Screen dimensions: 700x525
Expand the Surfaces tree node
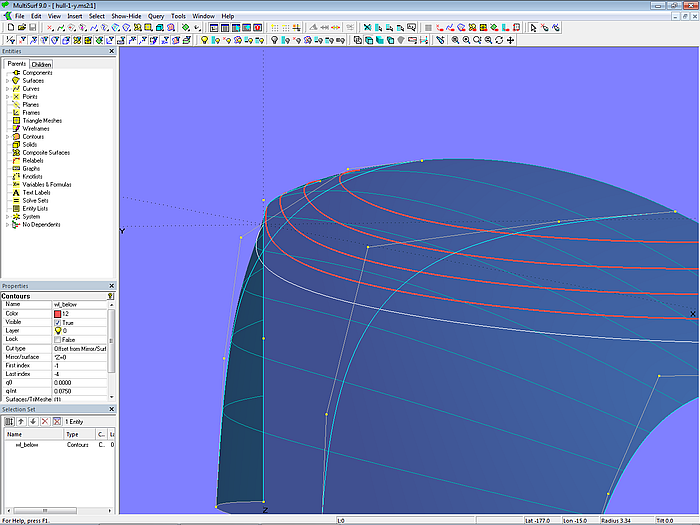[x=8, y=81]
